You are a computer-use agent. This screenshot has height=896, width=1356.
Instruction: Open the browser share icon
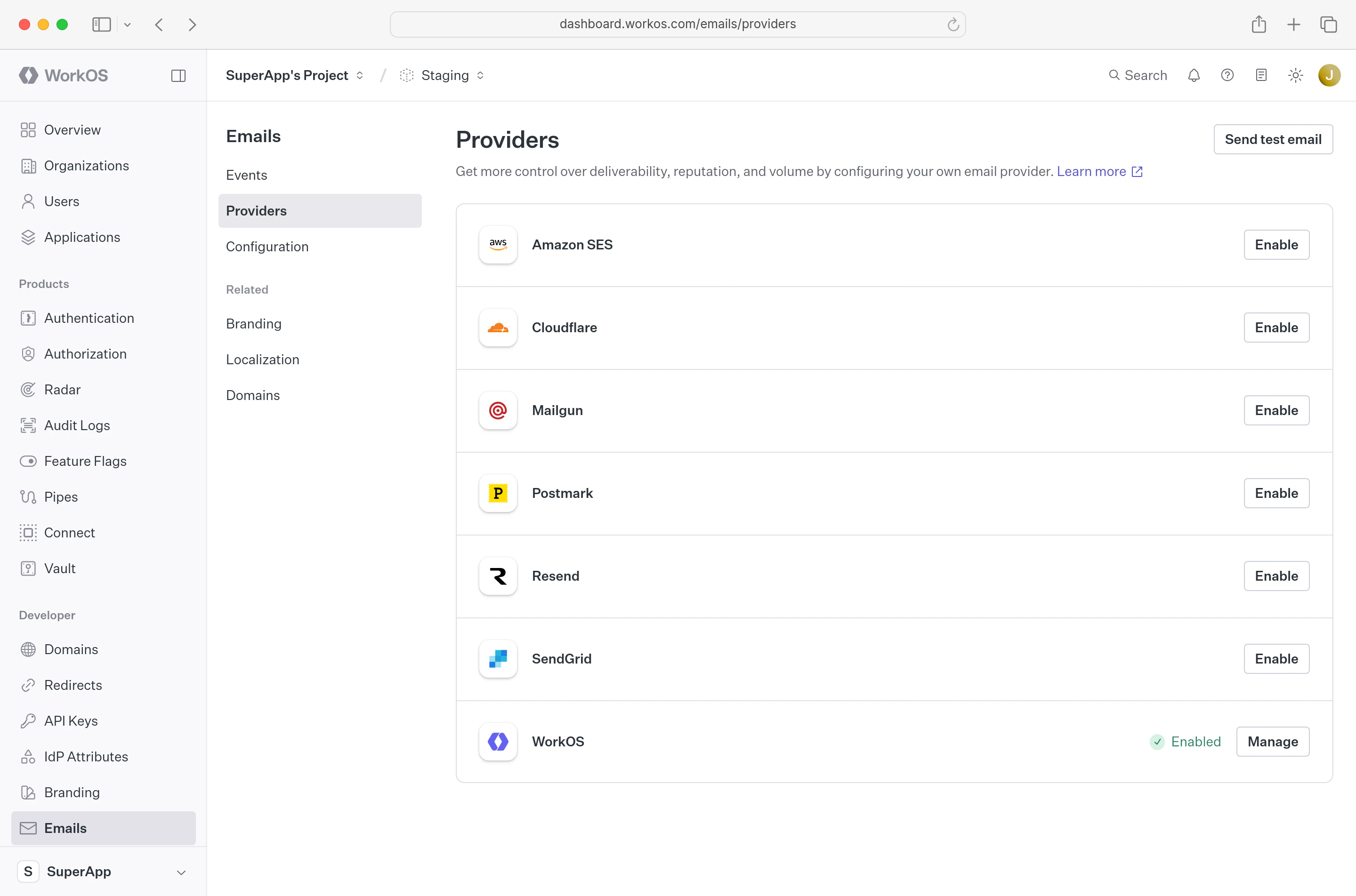(1259, 24)
